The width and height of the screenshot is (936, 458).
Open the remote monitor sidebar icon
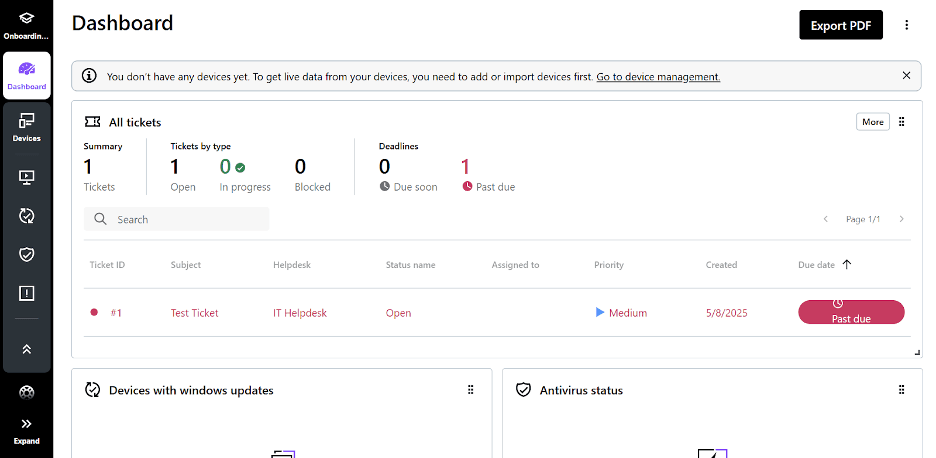pyautogui.click(x=26, y=177)
